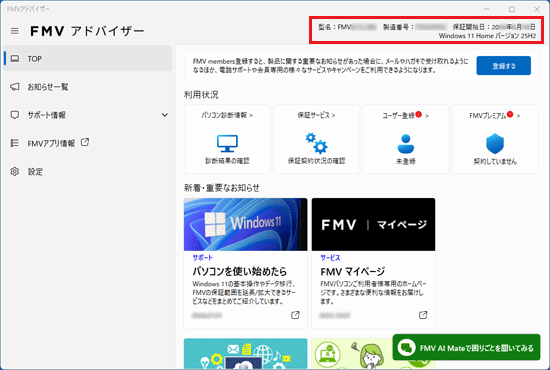Click external link icon on FMV マイページ card

pyautogui.click(x=423, y=315)
